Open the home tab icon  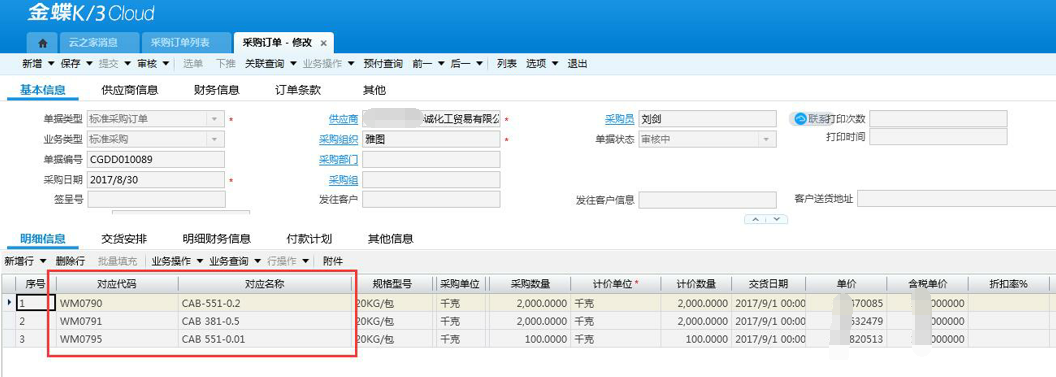(x=42, y=42)
